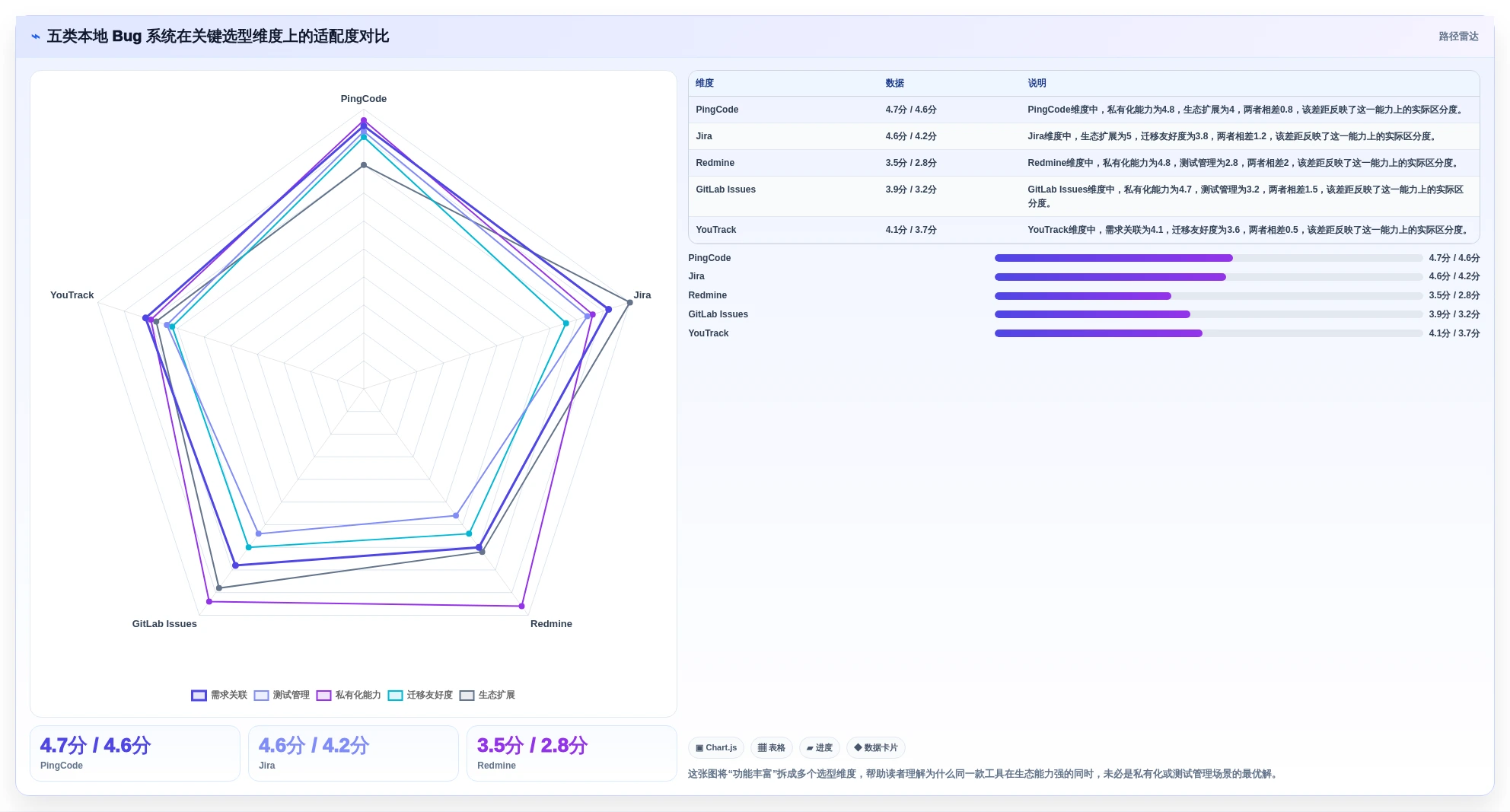The height and width of the screenshot is (812, 1510).
Task: Click the lightning icon beside the chart title
Action: coord(36,37)
